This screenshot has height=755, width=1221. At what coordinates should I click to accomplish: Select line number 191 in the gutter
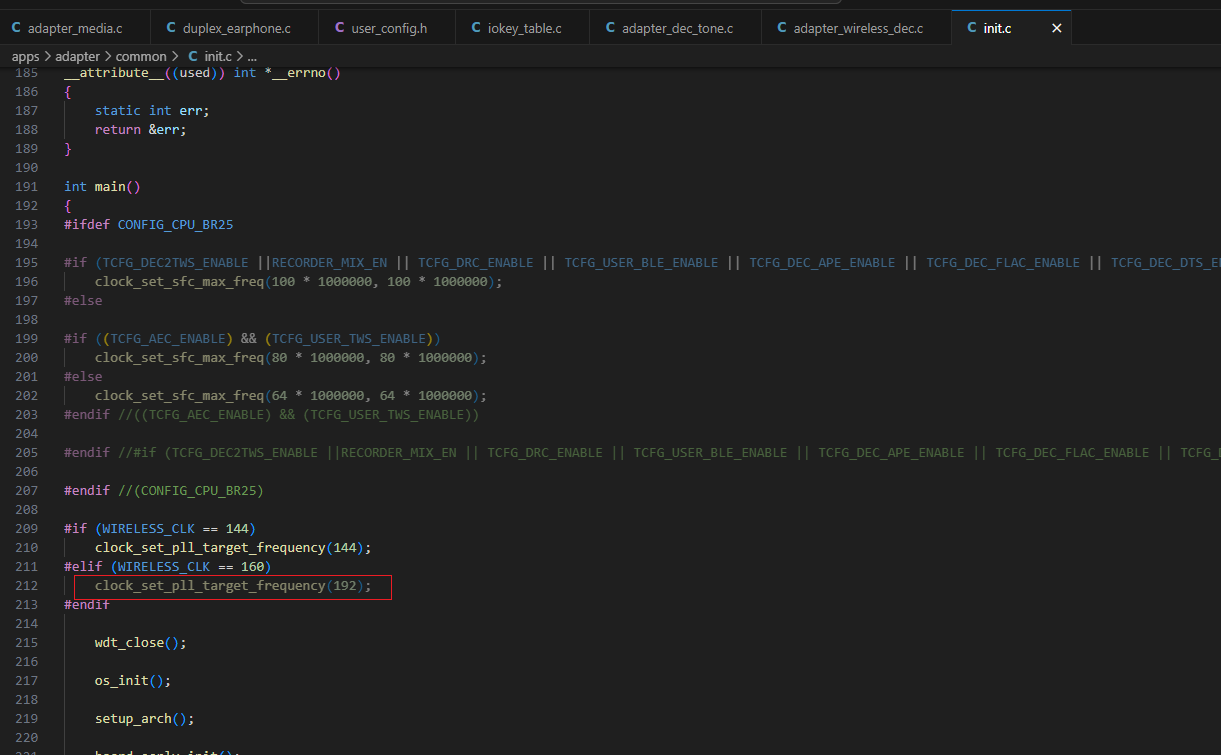tap(27, 186)
